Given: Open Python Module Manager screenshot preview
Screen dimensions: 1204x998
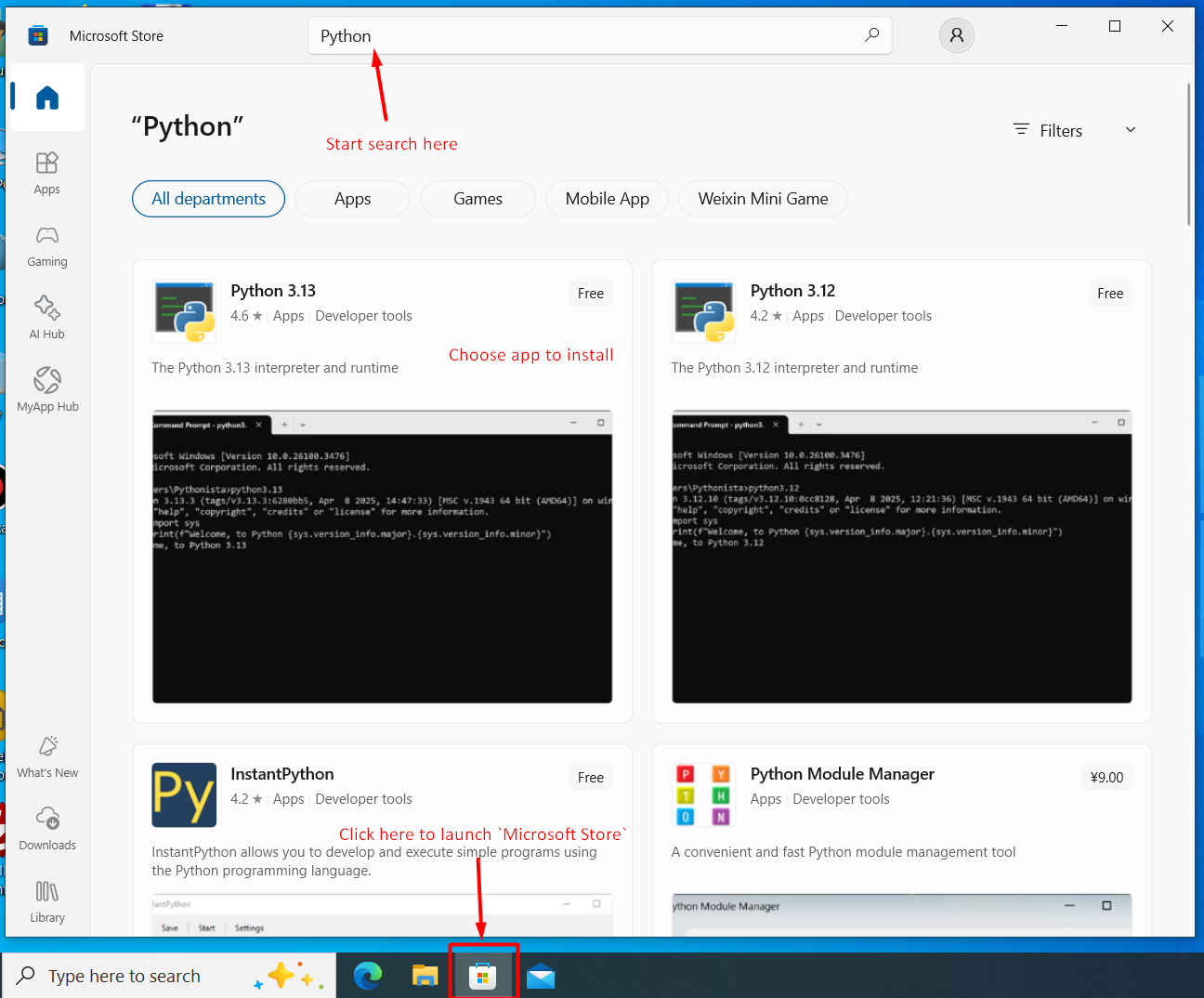Looking at the screenshot, I should coord(902,915).
